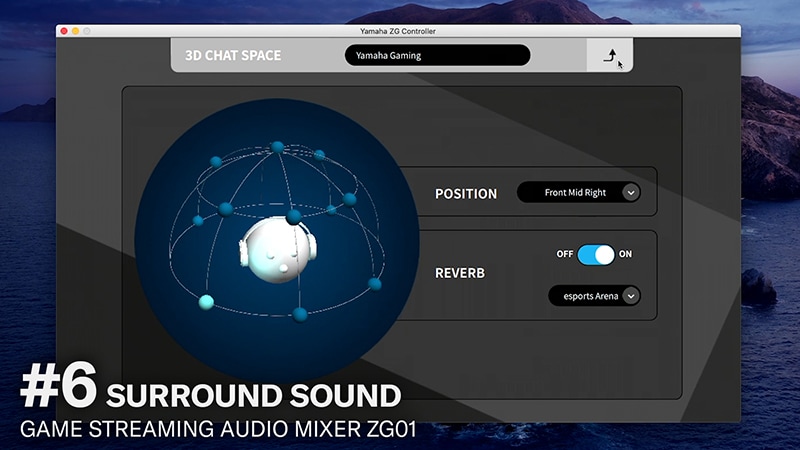This screenshot has height=450, width=800.
Task: Select the bottom-center node on the lowest ring
Action: coord(299,315)
